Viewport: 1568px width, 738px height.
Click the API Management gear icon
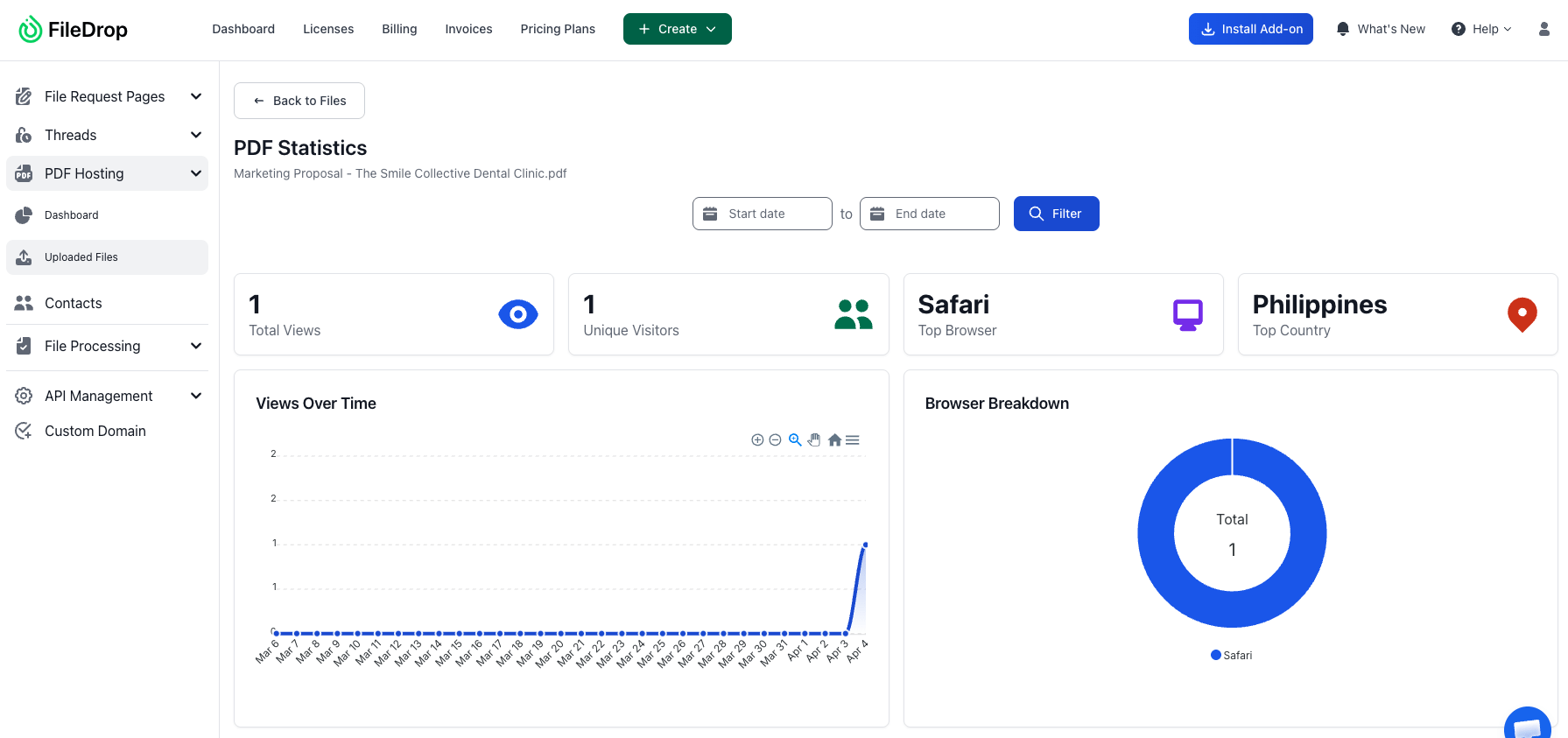[x=24, y=396]
